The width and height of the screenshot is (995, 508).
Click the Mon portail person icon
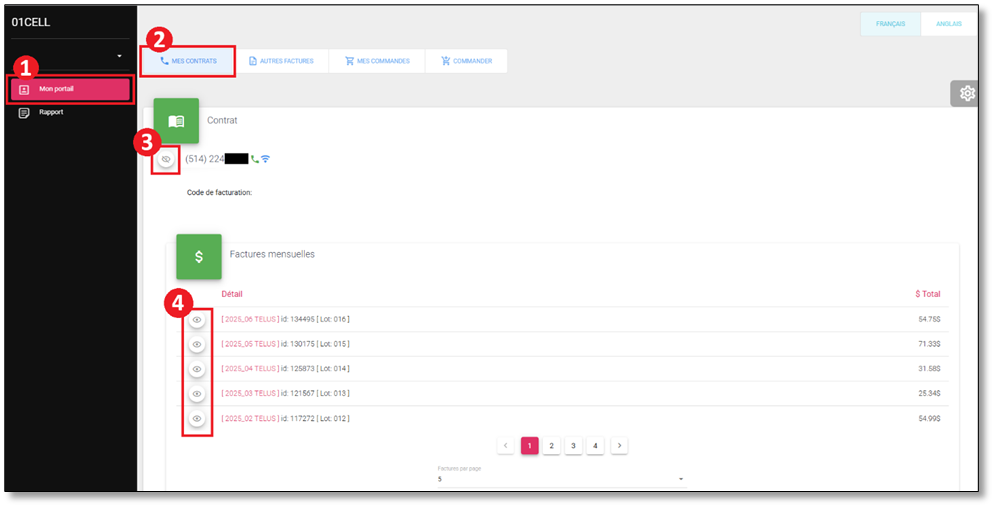(24, 89)
